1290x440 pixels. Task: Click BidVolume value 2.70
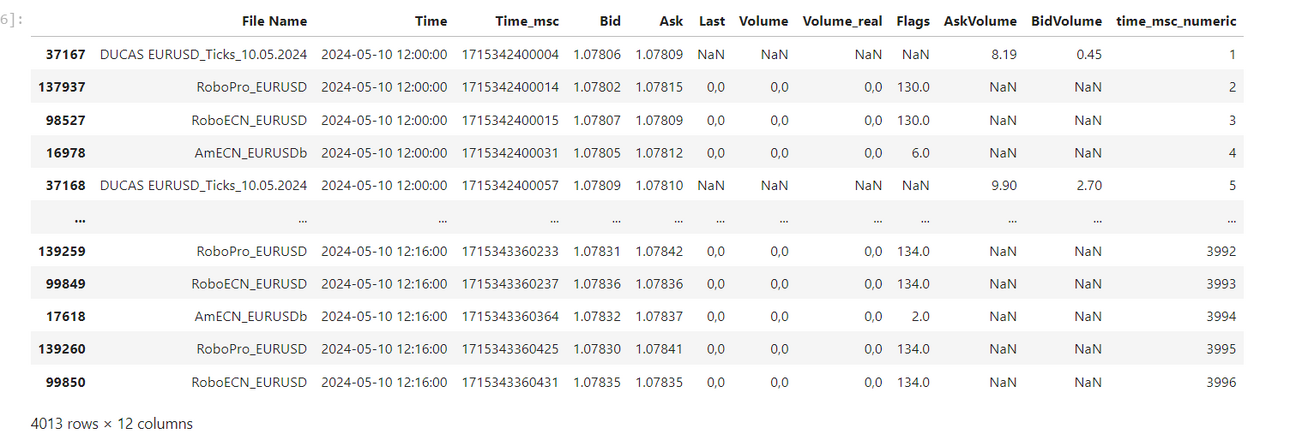[1089, 185]
